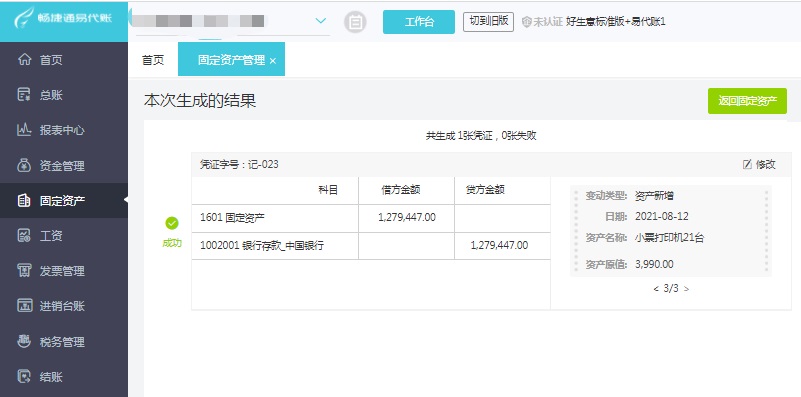
Task: Close the 固定资产管理 tab
Action: tap(273, 61)
